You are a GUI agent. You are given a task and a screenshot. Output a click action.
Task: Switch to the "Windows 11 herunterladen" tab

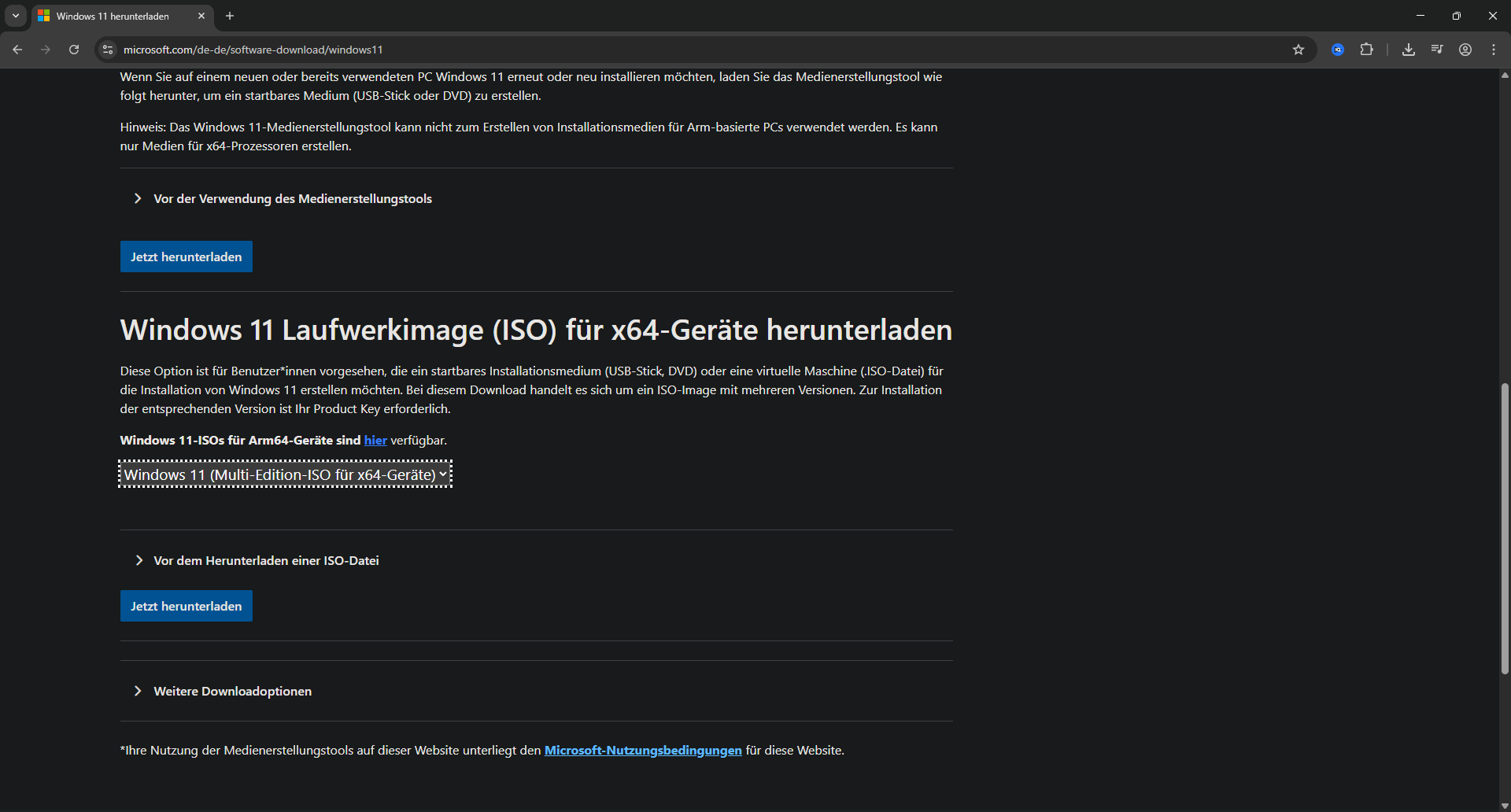[x=113, y=16]
